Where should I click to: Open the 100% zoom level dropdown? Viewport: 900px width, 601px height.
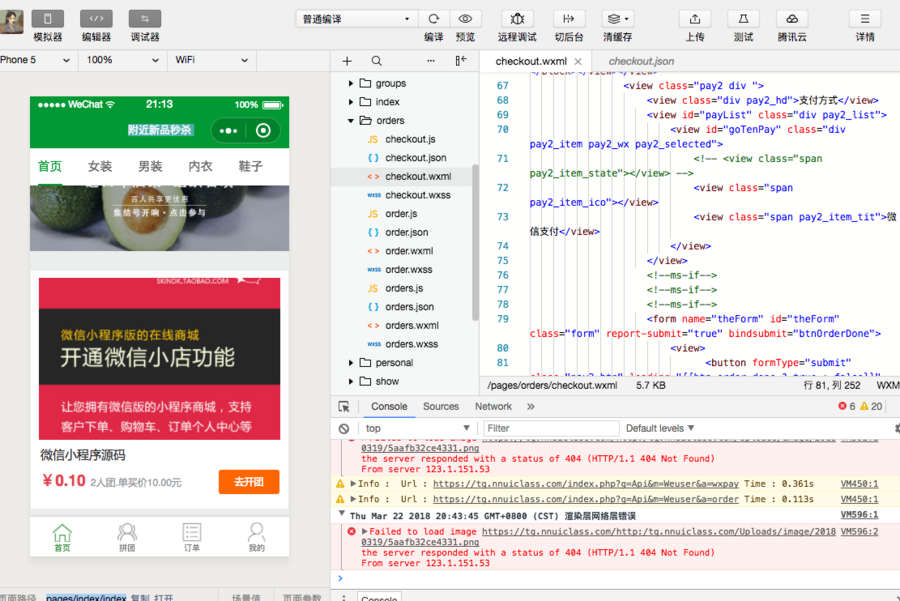click(122, 60)
